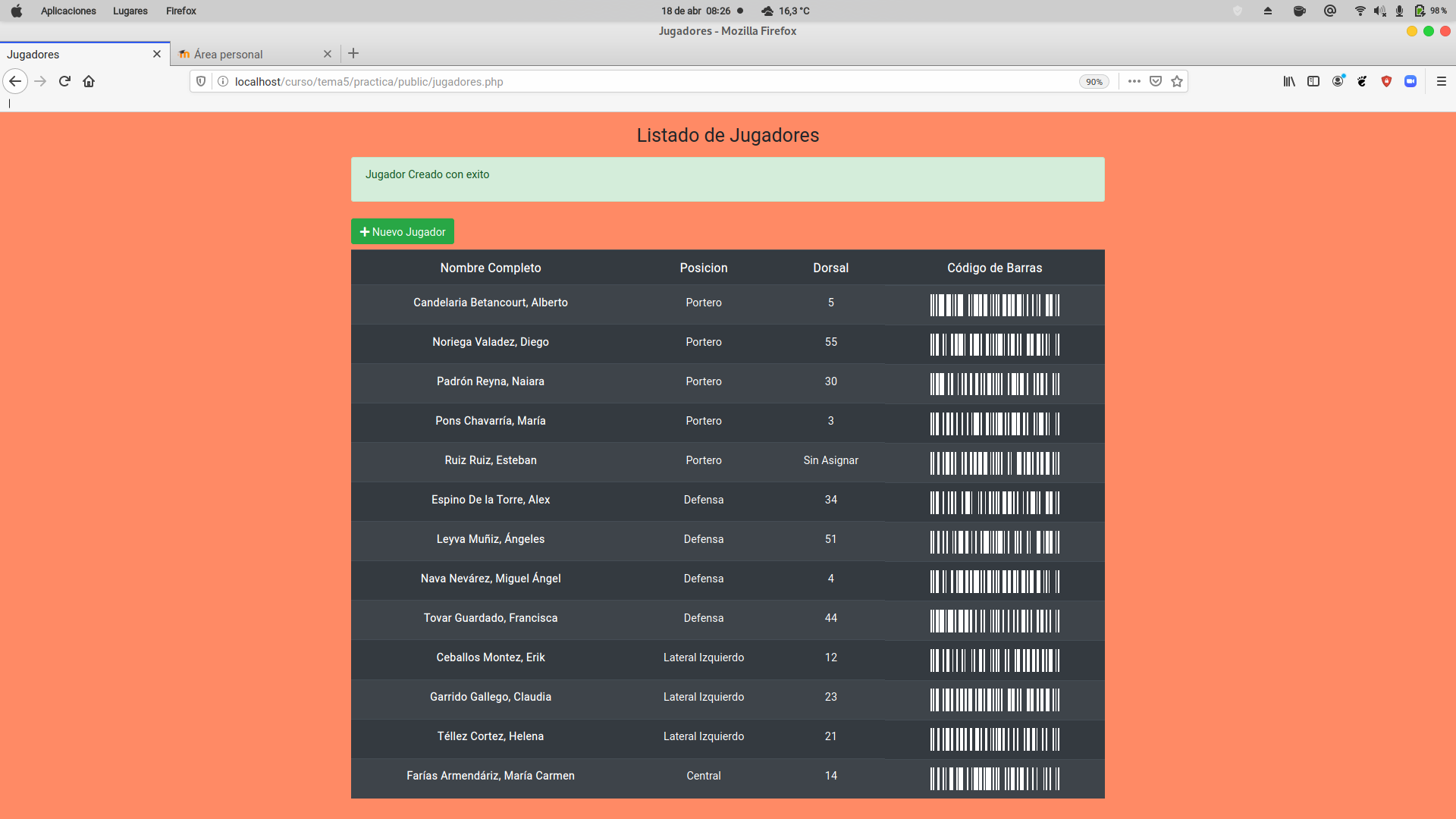This screenshot has width=1456, height=819.
Task: Open Firefox library icon
Action: point(1289,81)
